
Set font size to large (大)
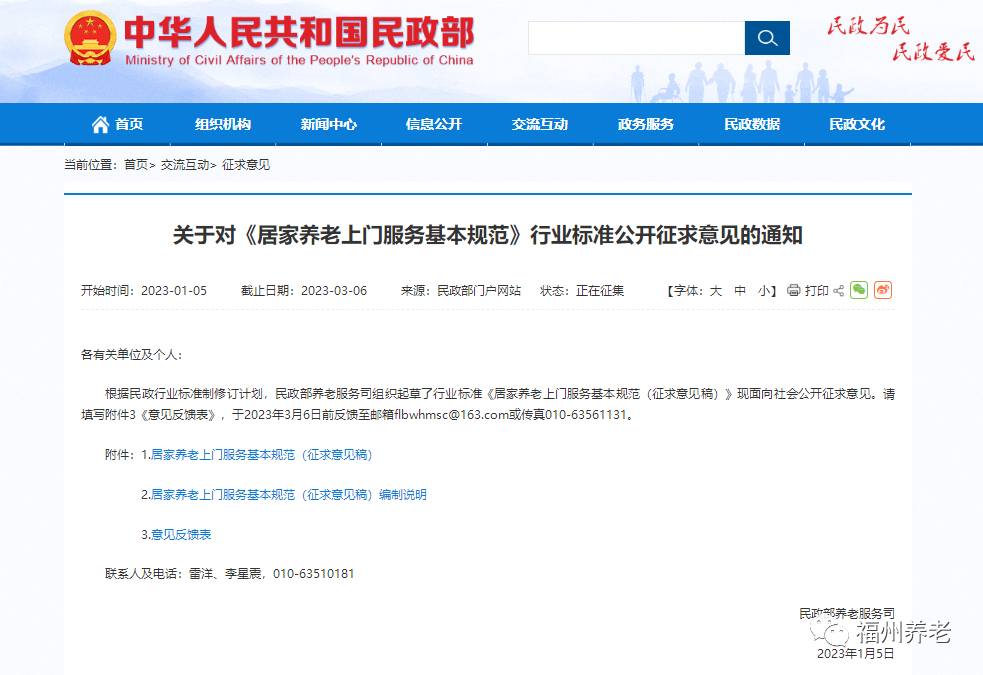click(715, 291)
